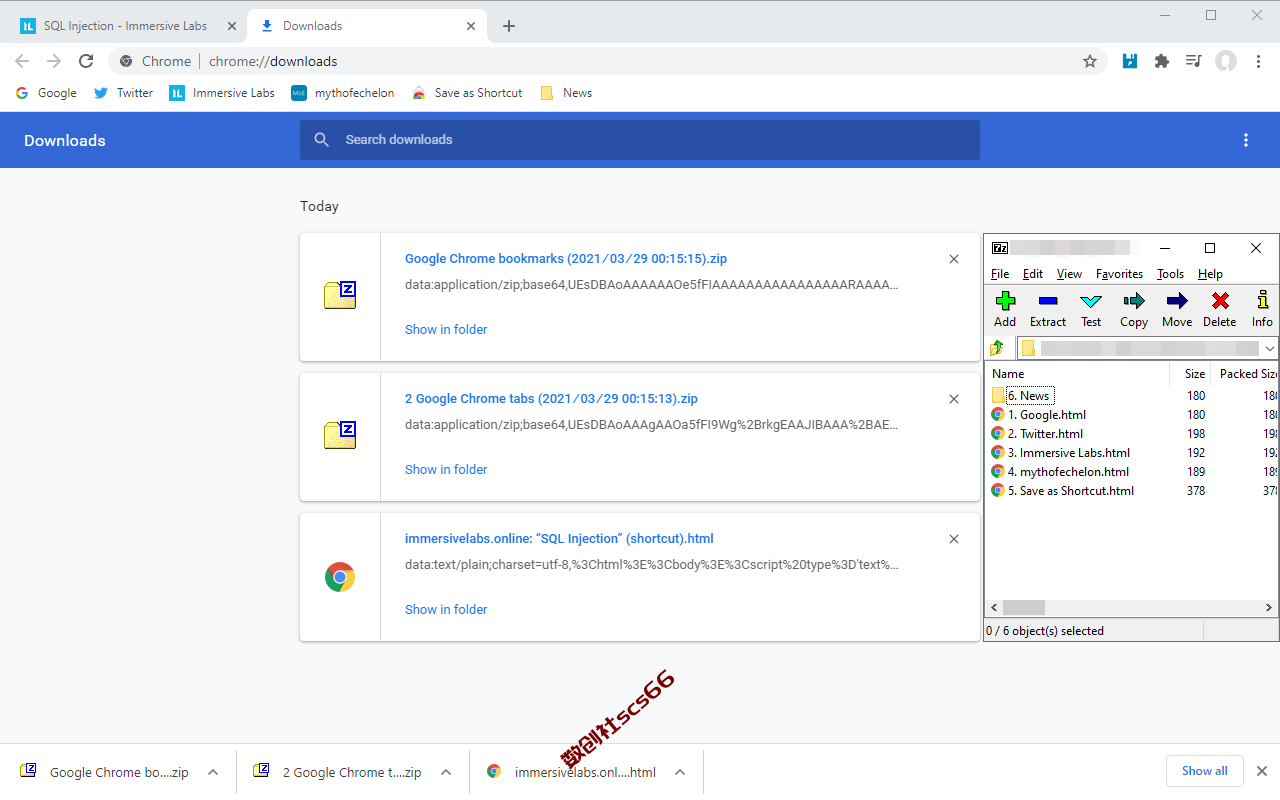Open a new tab with the plus
This screenshot has width=1280, height=800.
(509, 26)
